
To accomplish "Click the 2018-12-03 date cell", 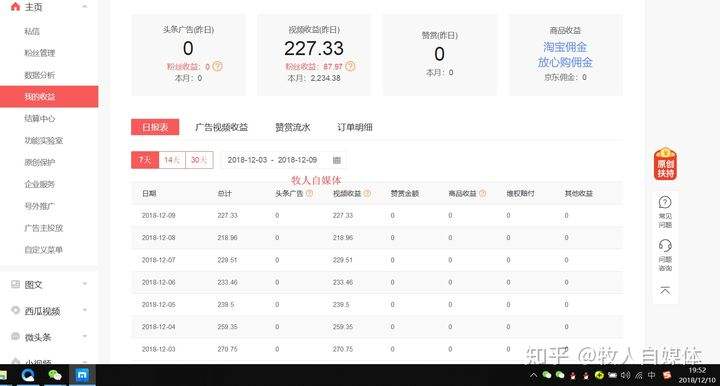I will (x=158, y=349).
